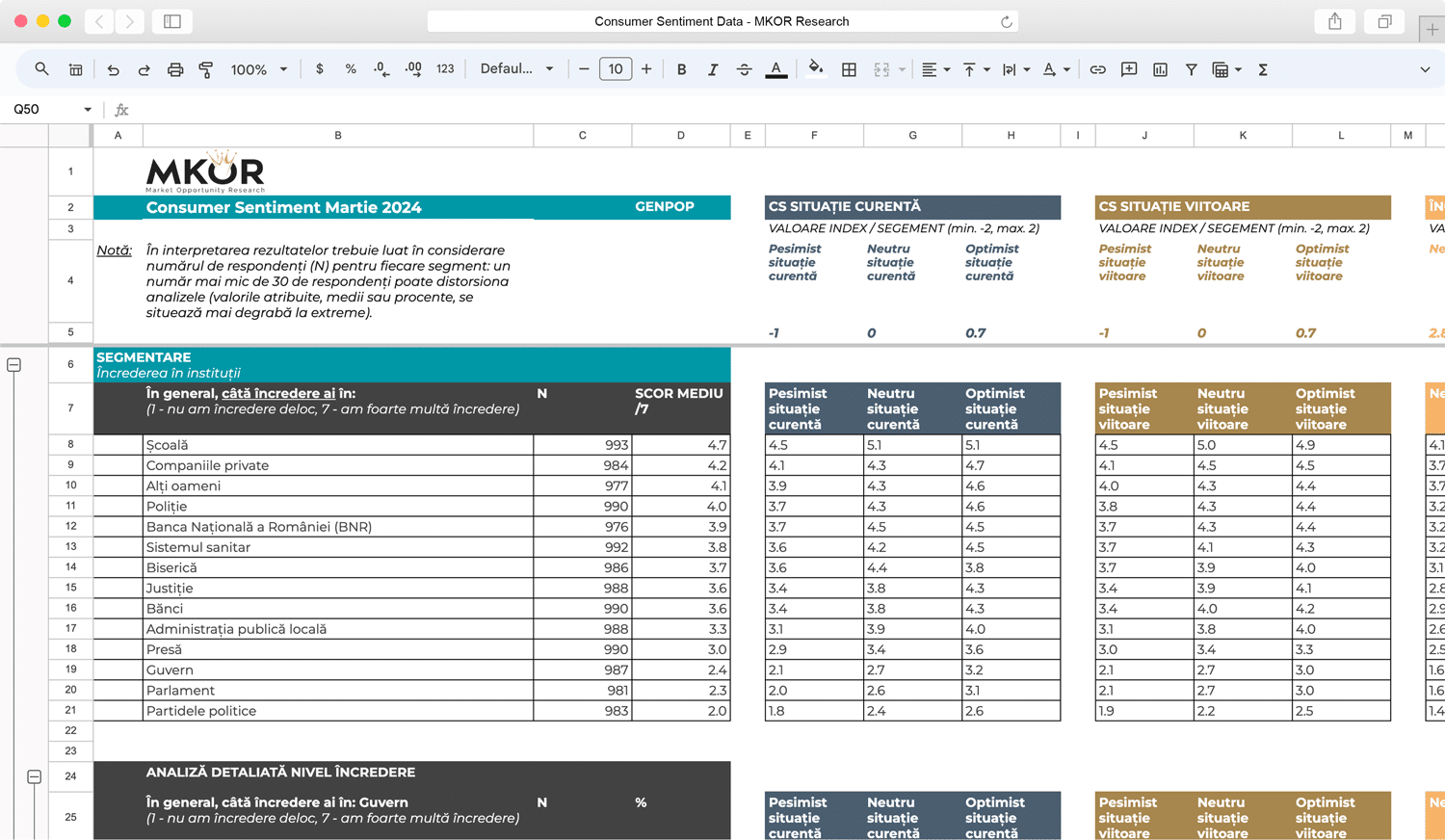The image size is (1445, 840).
Task: Select the 'Școală' row label cell
Action: [338, 445]
